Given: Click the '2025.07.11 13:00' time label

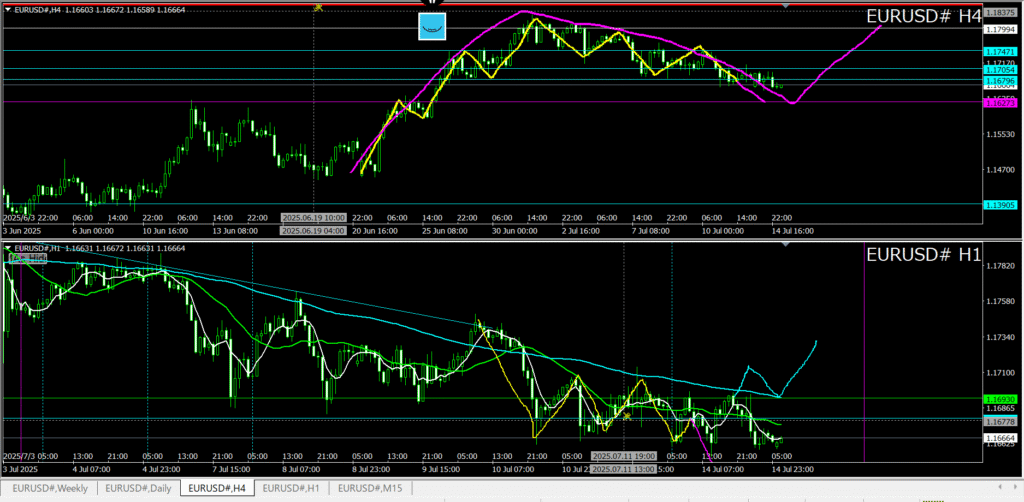Looking at the screenshot, I should click(624, 468).
